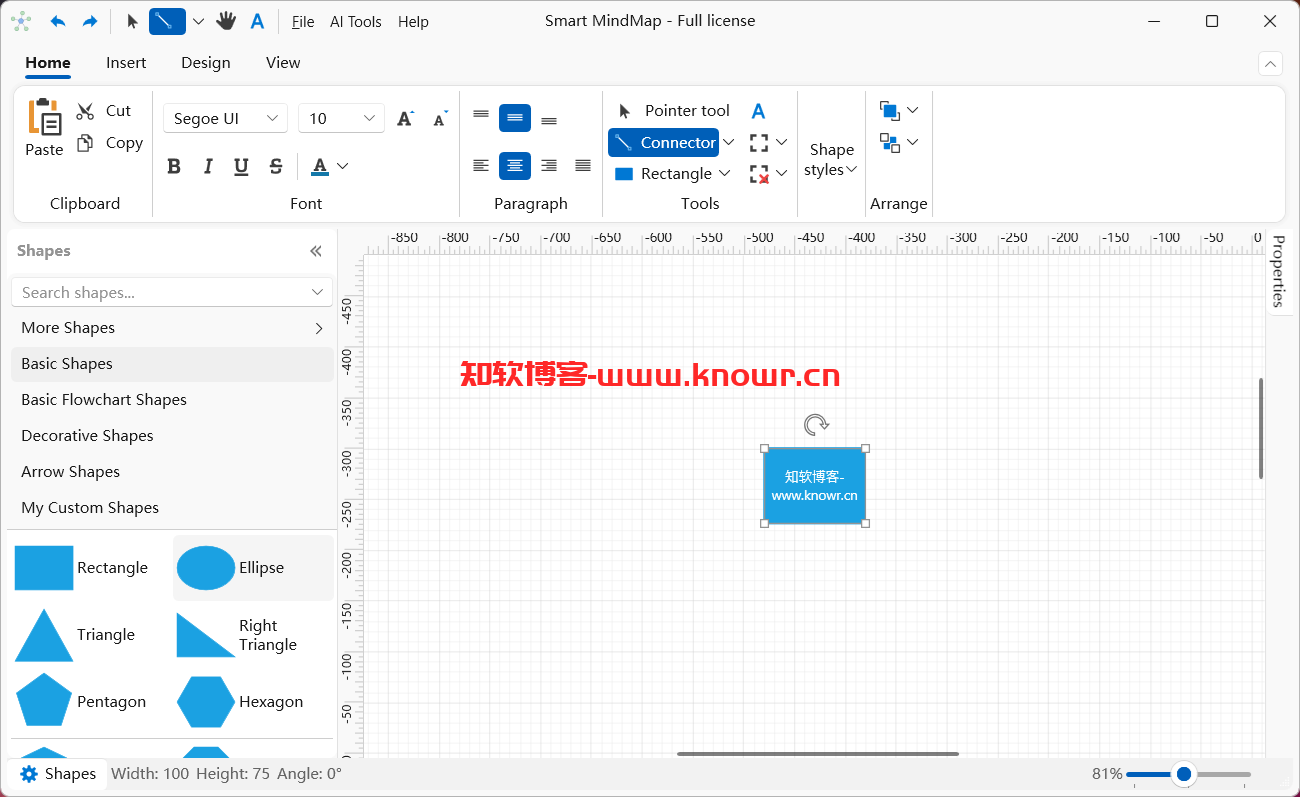Decrease font size with shrink icon
Viewport: 1300px width, 797px height.
pos(440,118)
